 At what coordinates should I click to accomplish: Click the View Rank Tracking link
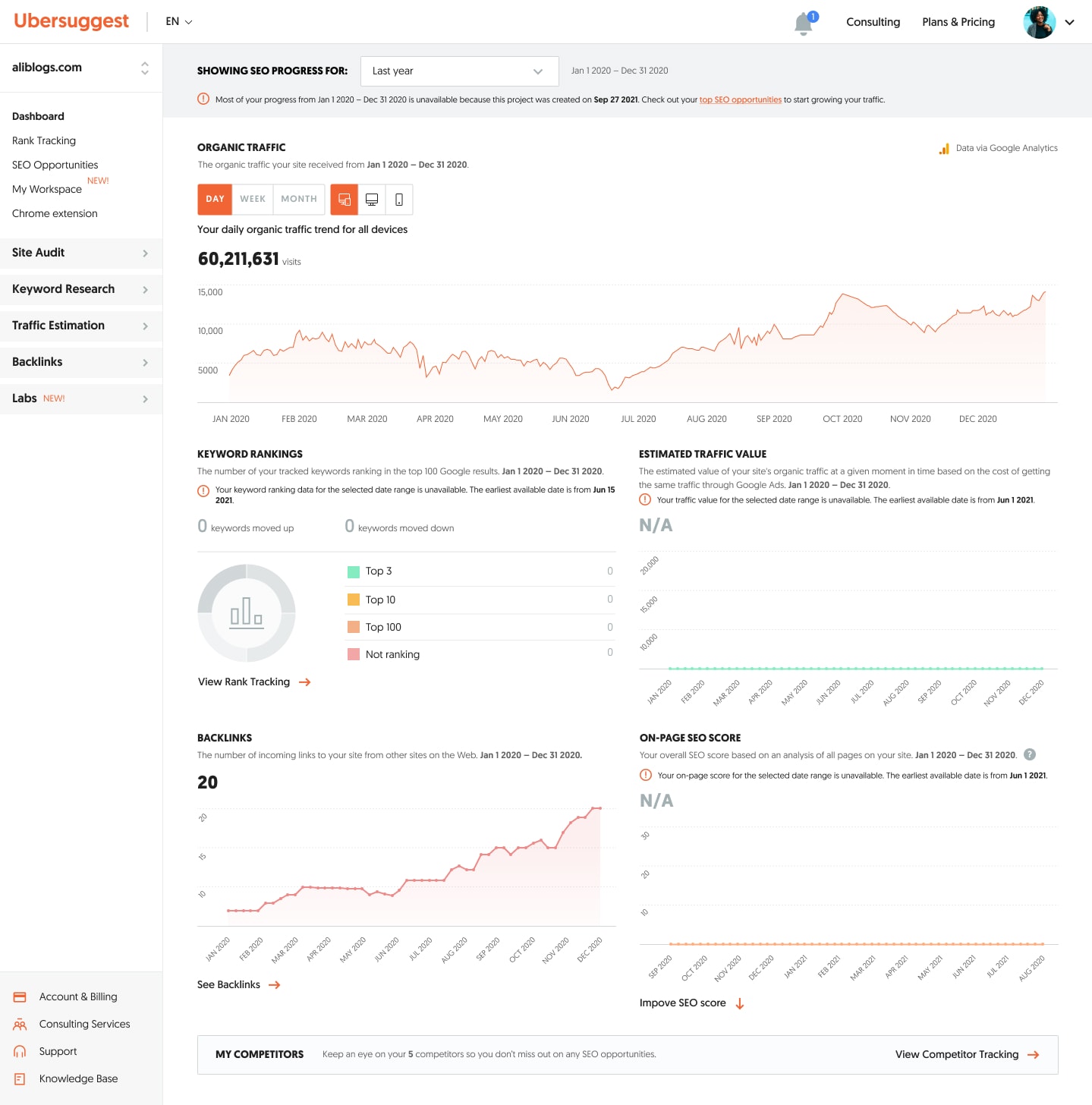(x=244, y=682)
